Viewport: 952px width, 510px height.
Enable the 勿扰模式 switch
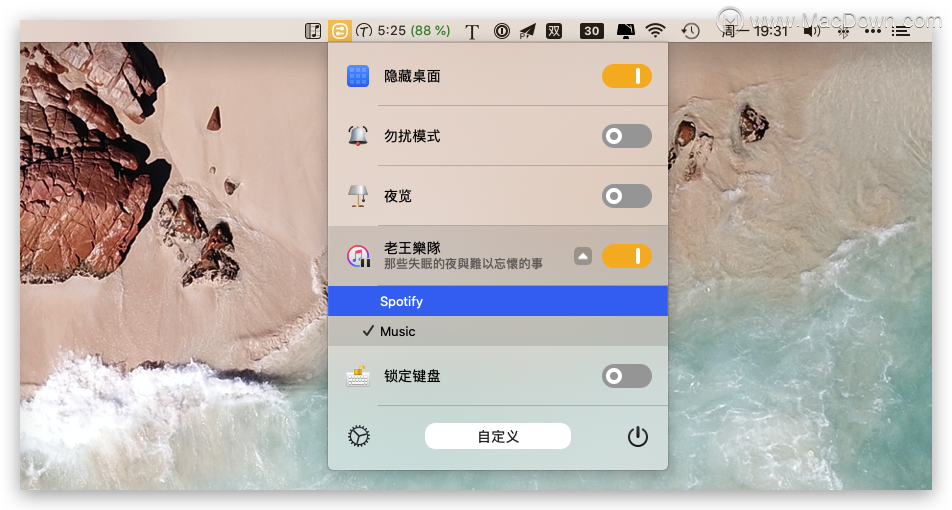627,136
